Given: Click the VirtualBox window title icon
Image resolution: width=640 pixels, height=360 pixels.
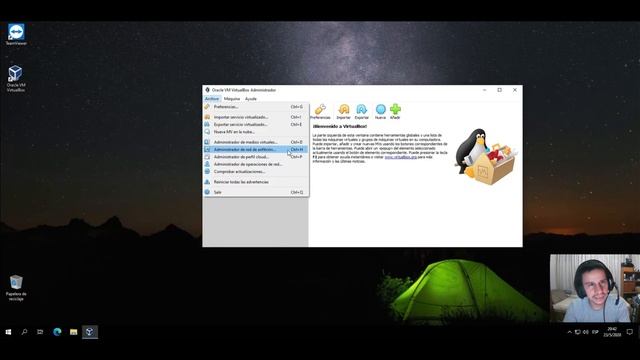Looking at the screenshot, I should tap(207, 90).
